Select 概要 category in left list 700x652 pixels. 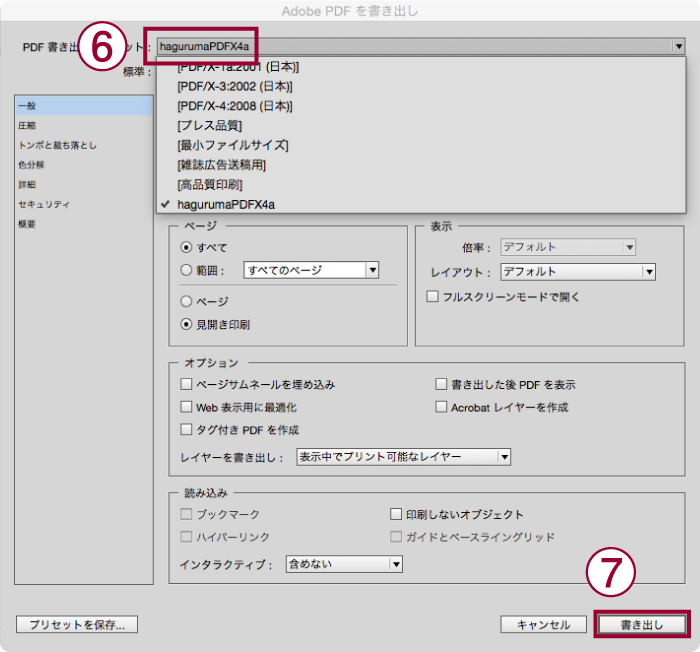[x=84, y=224]
